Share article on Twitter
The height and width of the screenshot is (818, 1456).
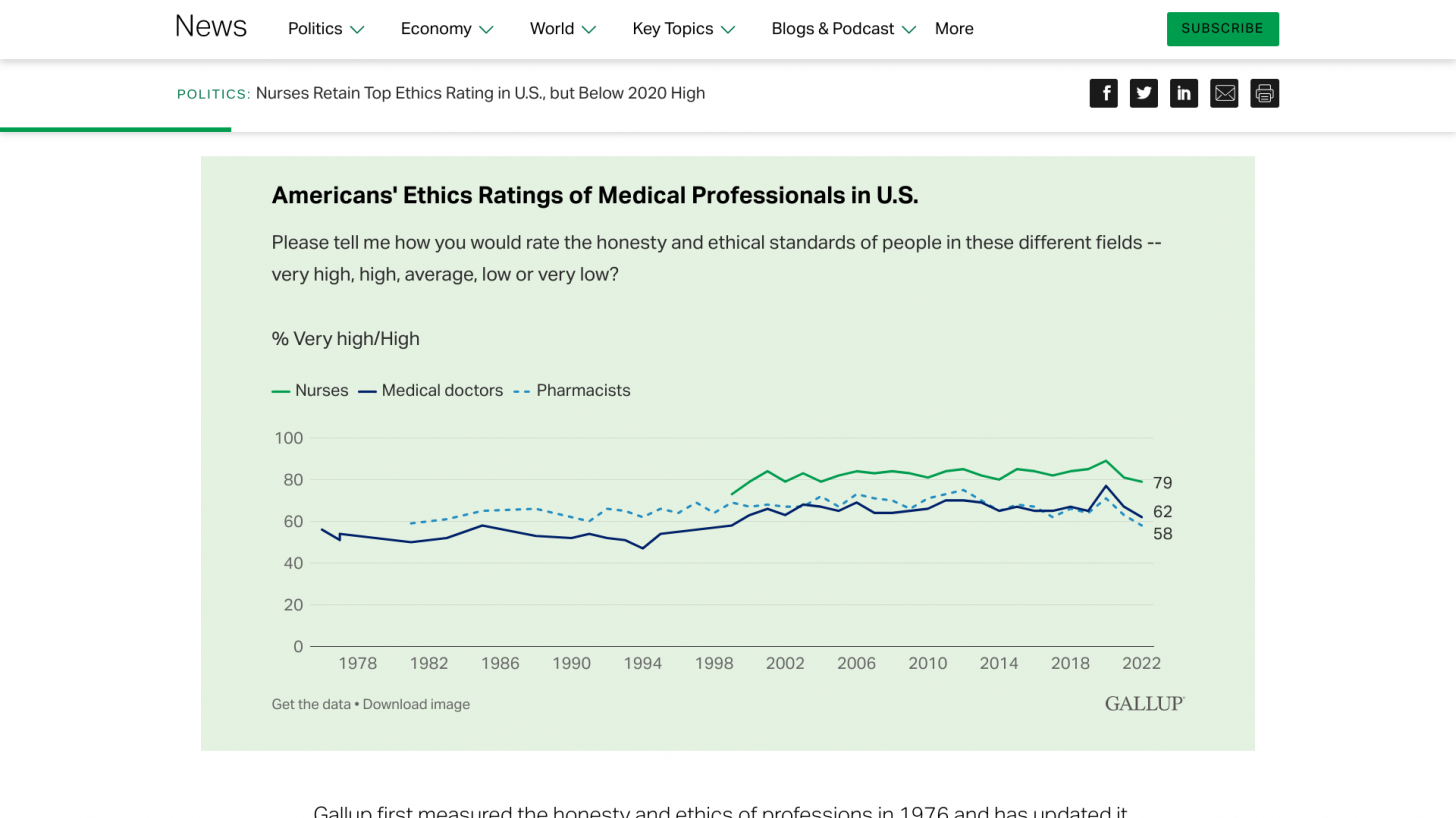(x=1144, y=94)
